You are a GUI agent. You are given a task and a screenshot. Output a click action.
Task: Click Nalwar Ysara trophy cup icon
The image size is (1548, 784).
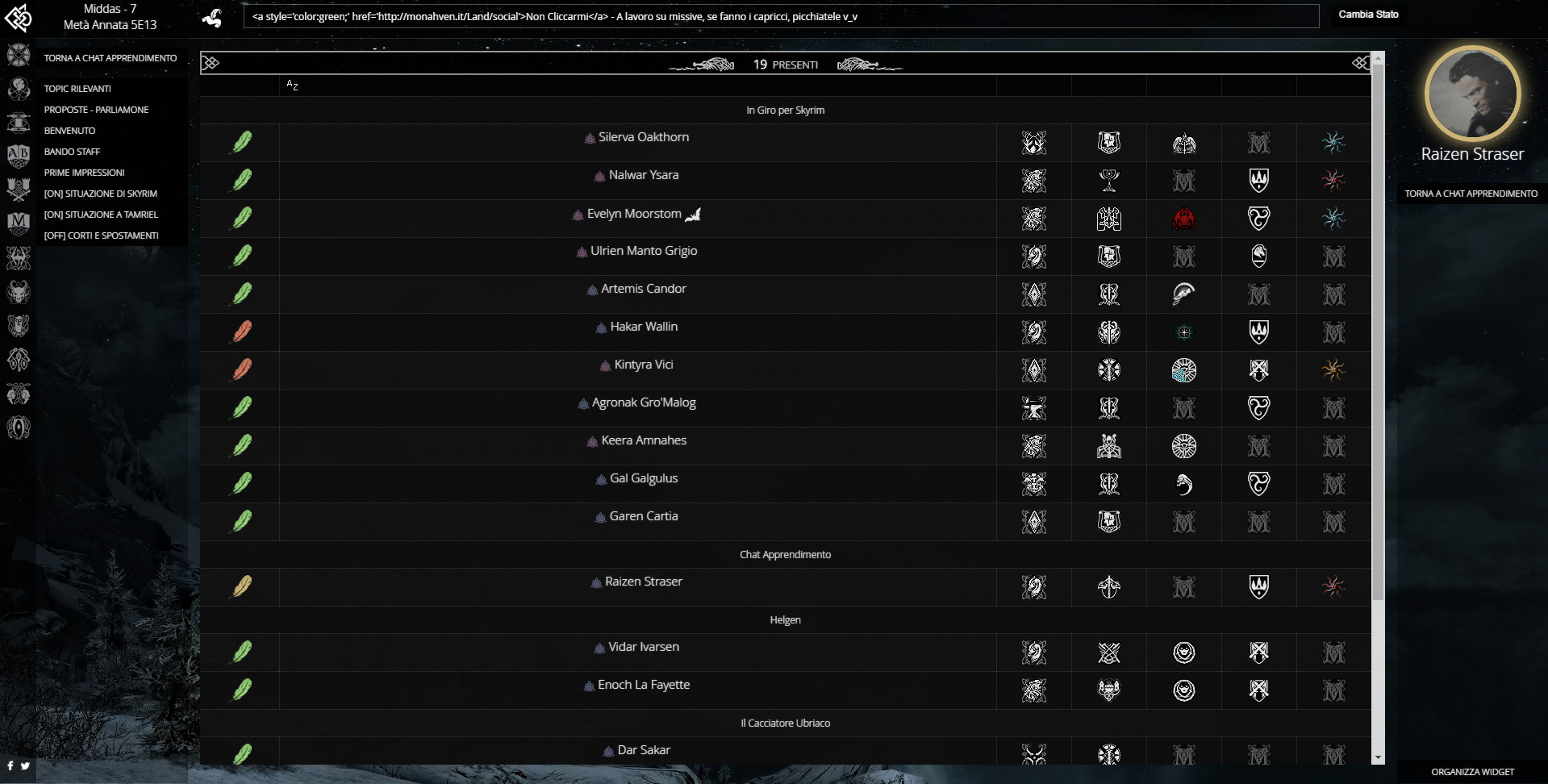point(1109,181)
